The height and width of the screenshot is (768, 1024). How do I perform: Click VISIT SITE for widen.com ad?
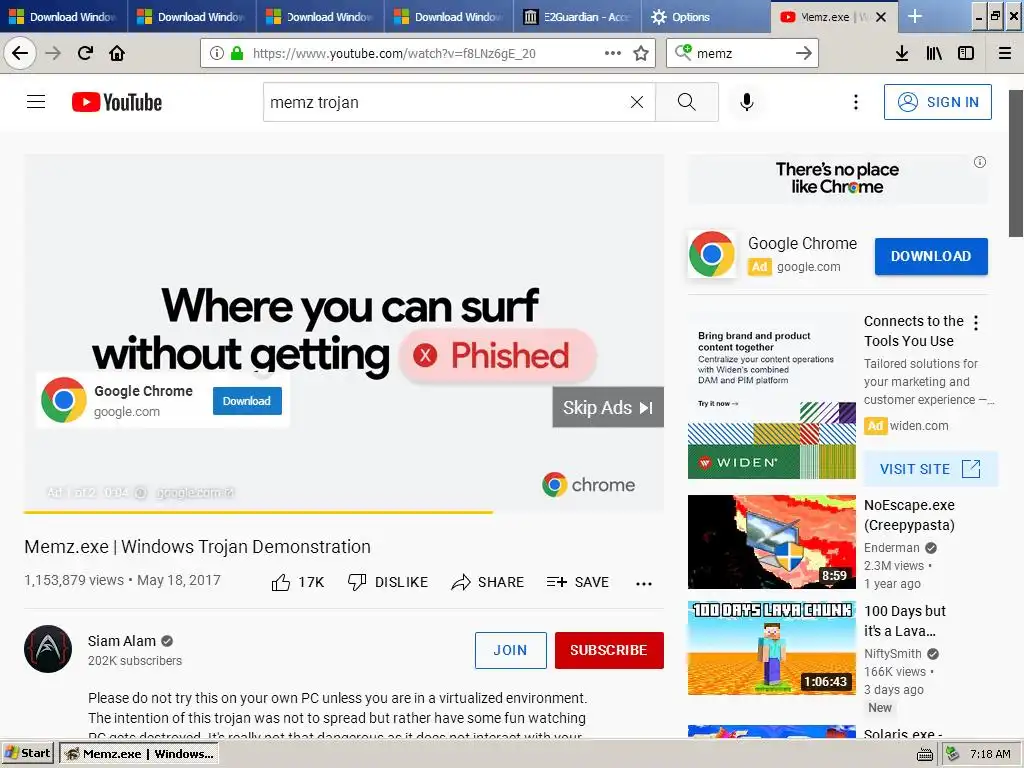pyautogui.click(x=930, y=469)
